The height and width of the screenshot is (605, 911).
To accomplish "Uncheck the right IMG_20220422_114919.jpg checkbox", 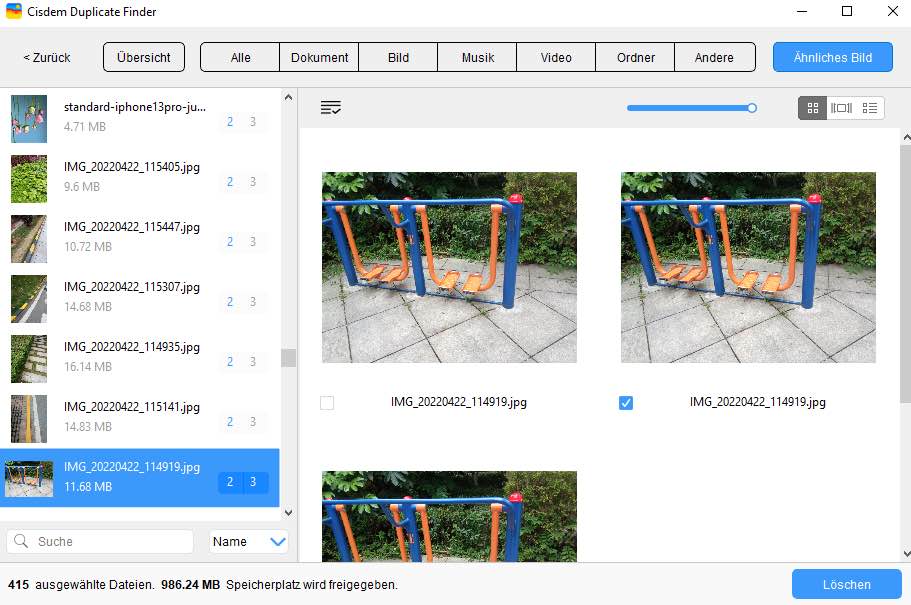I will pos(625,402).
